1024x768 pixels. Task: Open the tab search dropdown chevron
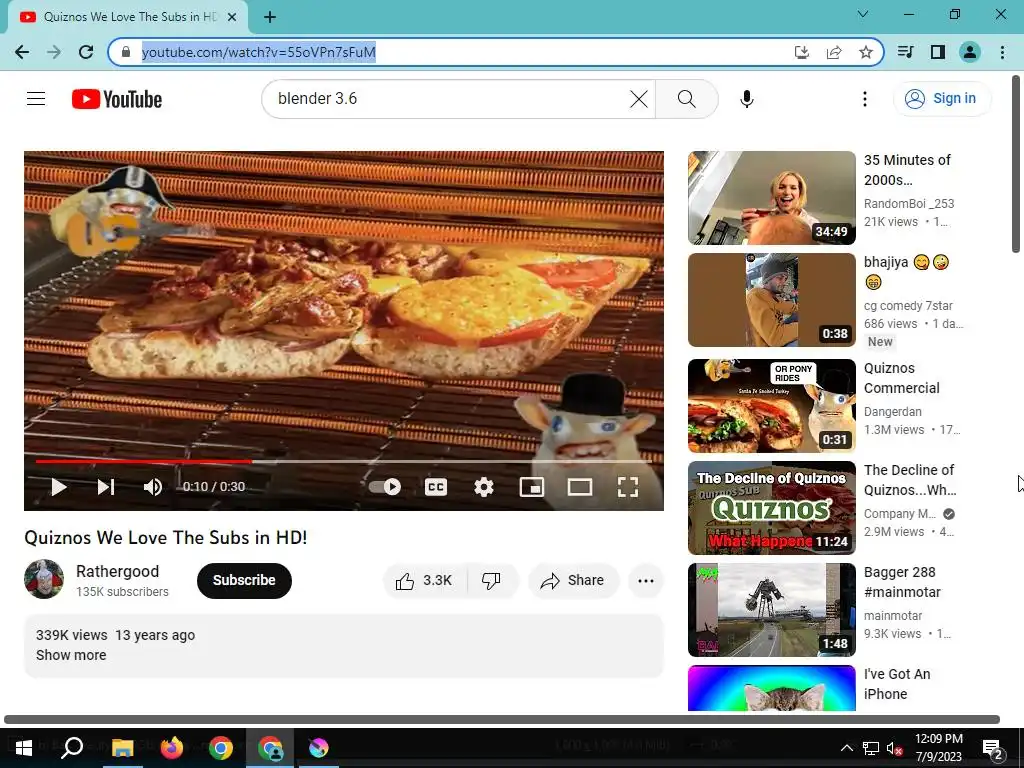pos(863,14)
